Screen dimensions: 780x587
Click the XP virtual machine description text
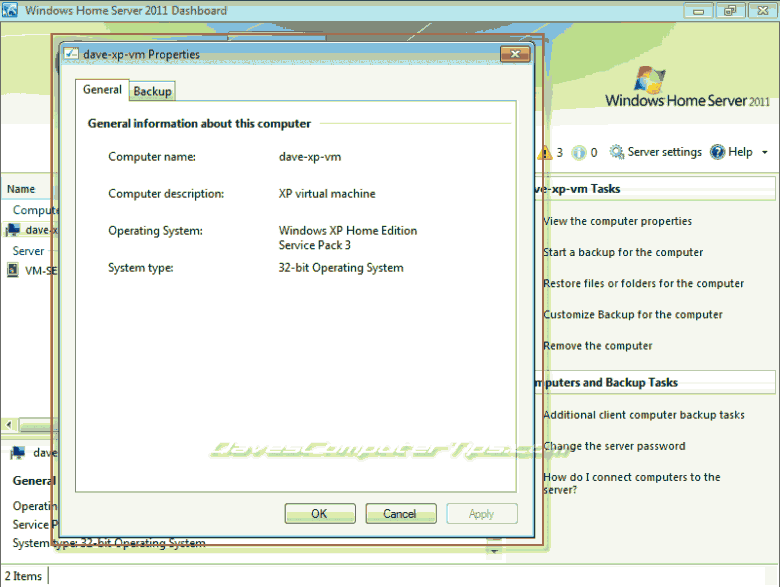(x=327, y=194)
